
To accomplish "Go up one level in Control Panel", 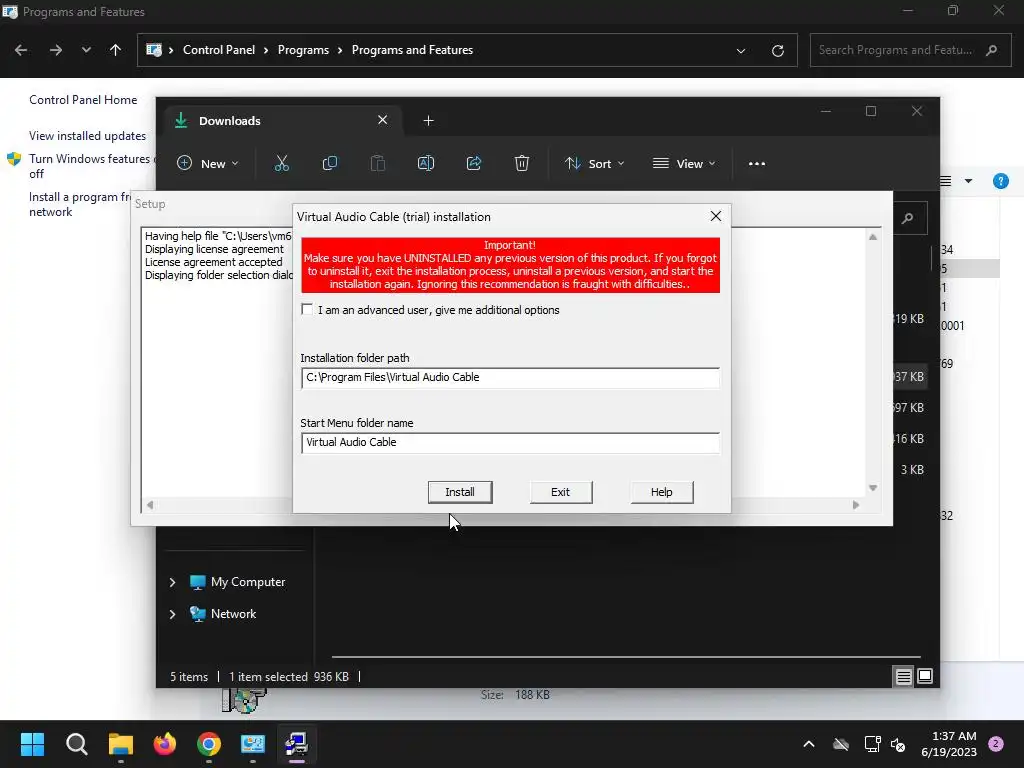I will 115,50.
